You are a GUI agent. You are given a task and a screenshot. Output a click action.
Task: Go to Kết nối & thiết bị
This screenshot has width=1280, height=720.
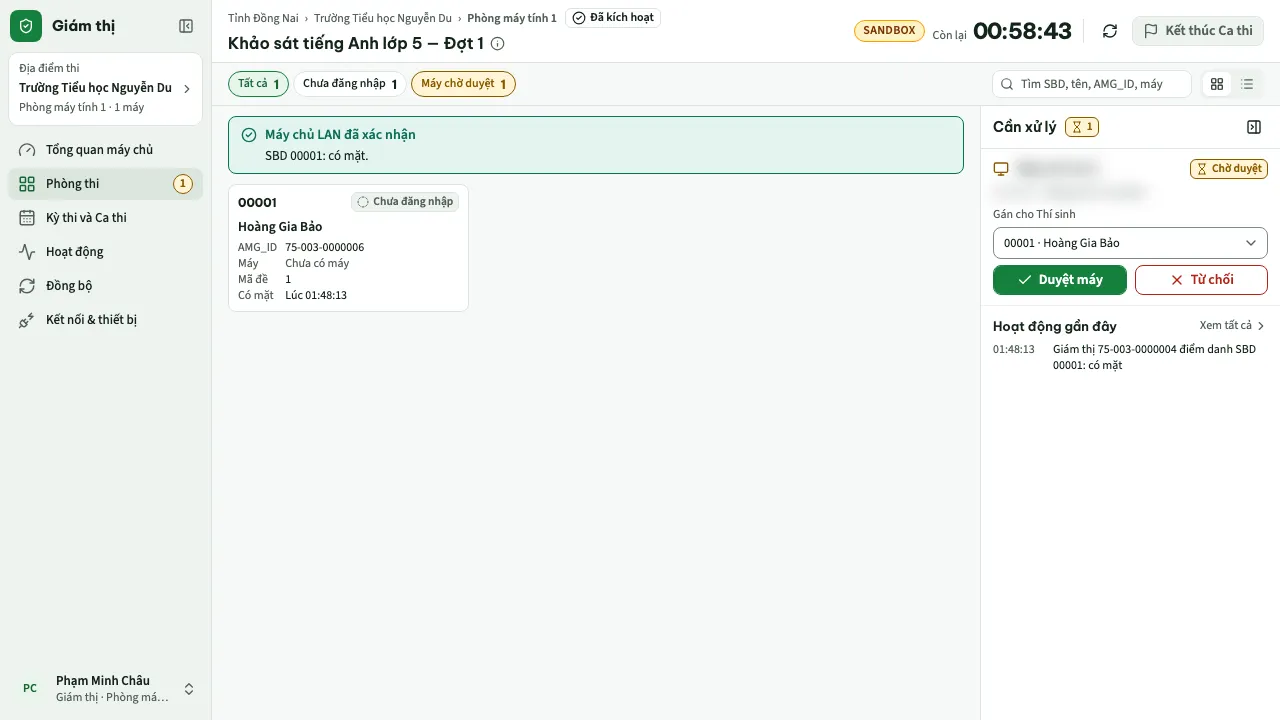click(106, 320)
